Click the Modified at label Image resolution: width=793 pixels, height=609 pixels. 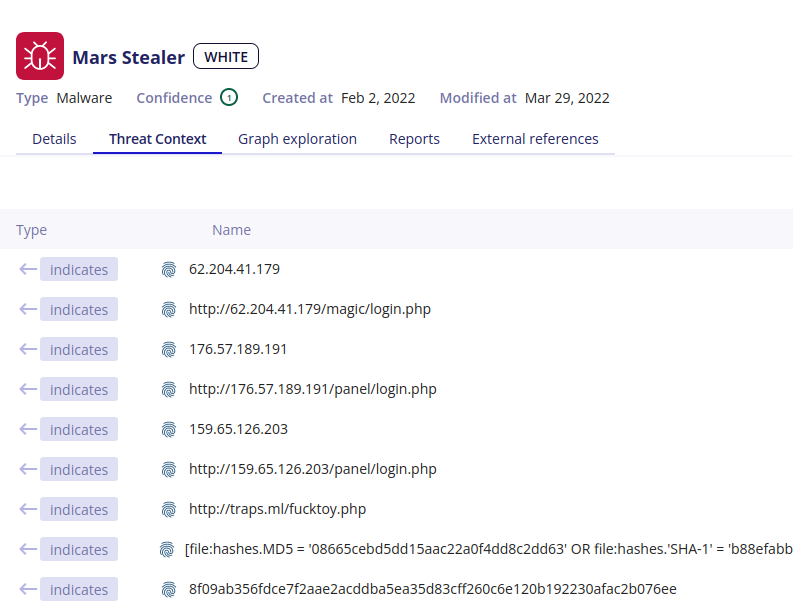pyautogui.click(x=478, y=98)
